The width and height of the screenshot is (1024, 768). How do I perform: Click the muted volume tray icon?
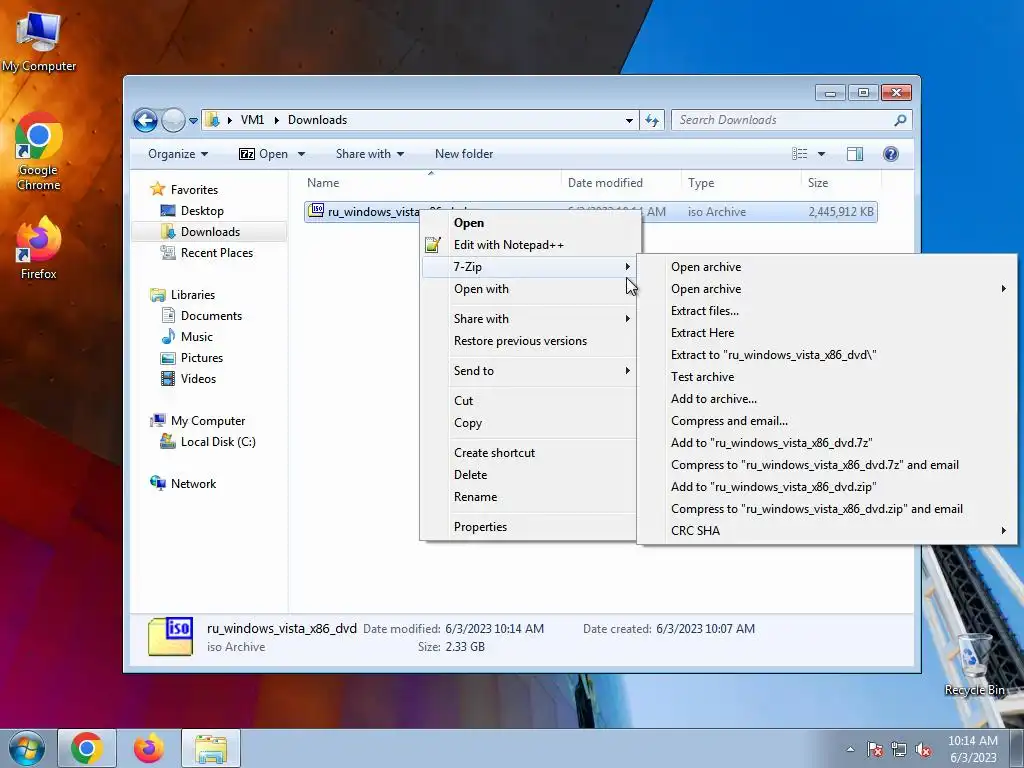(923, 750)
